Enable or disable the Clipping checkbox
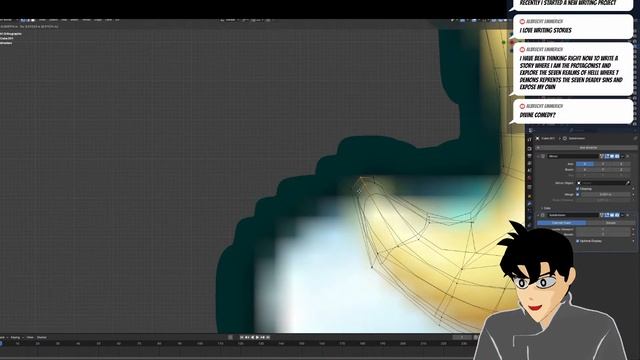 point(578,189)
